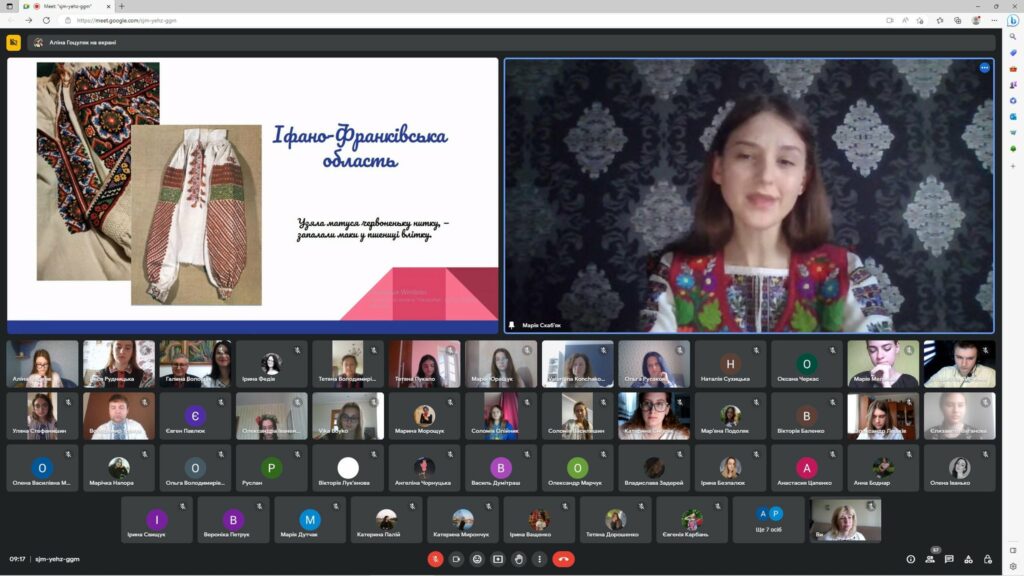Open a new browser tab
1024x576 pixels.
(x=122, y=6)
